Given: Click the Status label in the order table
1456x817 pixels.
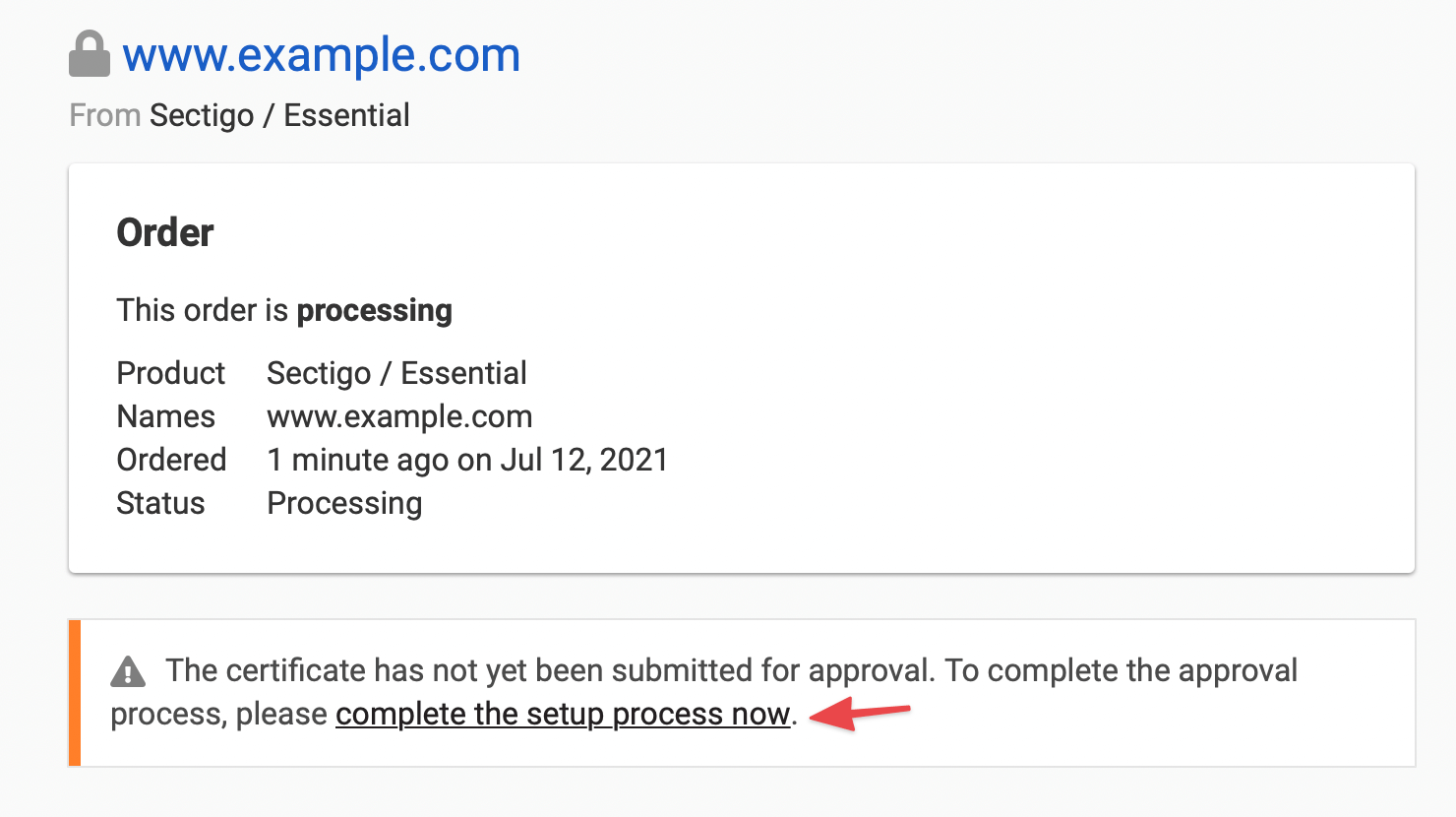Looking at the screenshot, I should (160, 503).
